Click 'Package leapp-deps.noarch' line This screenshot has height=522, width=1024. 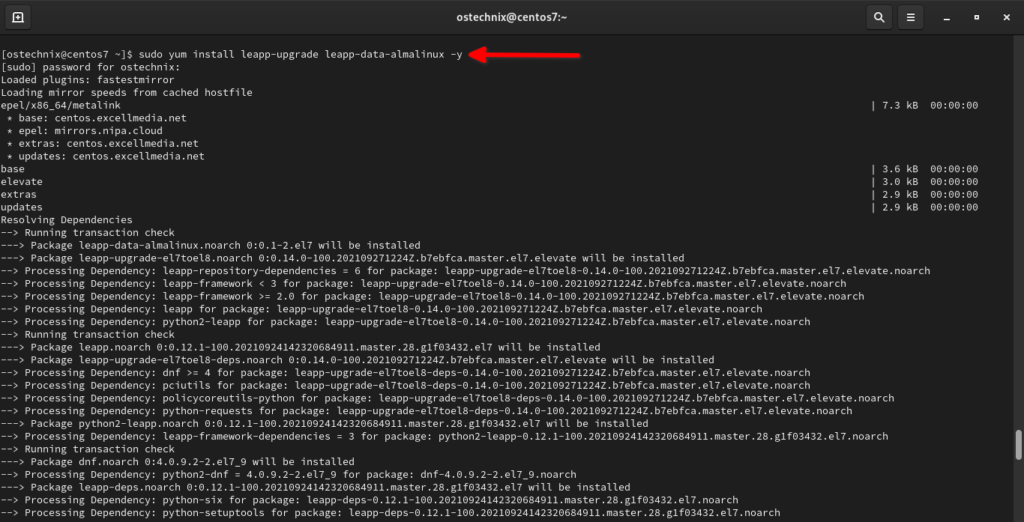click(x=315, y=487)
